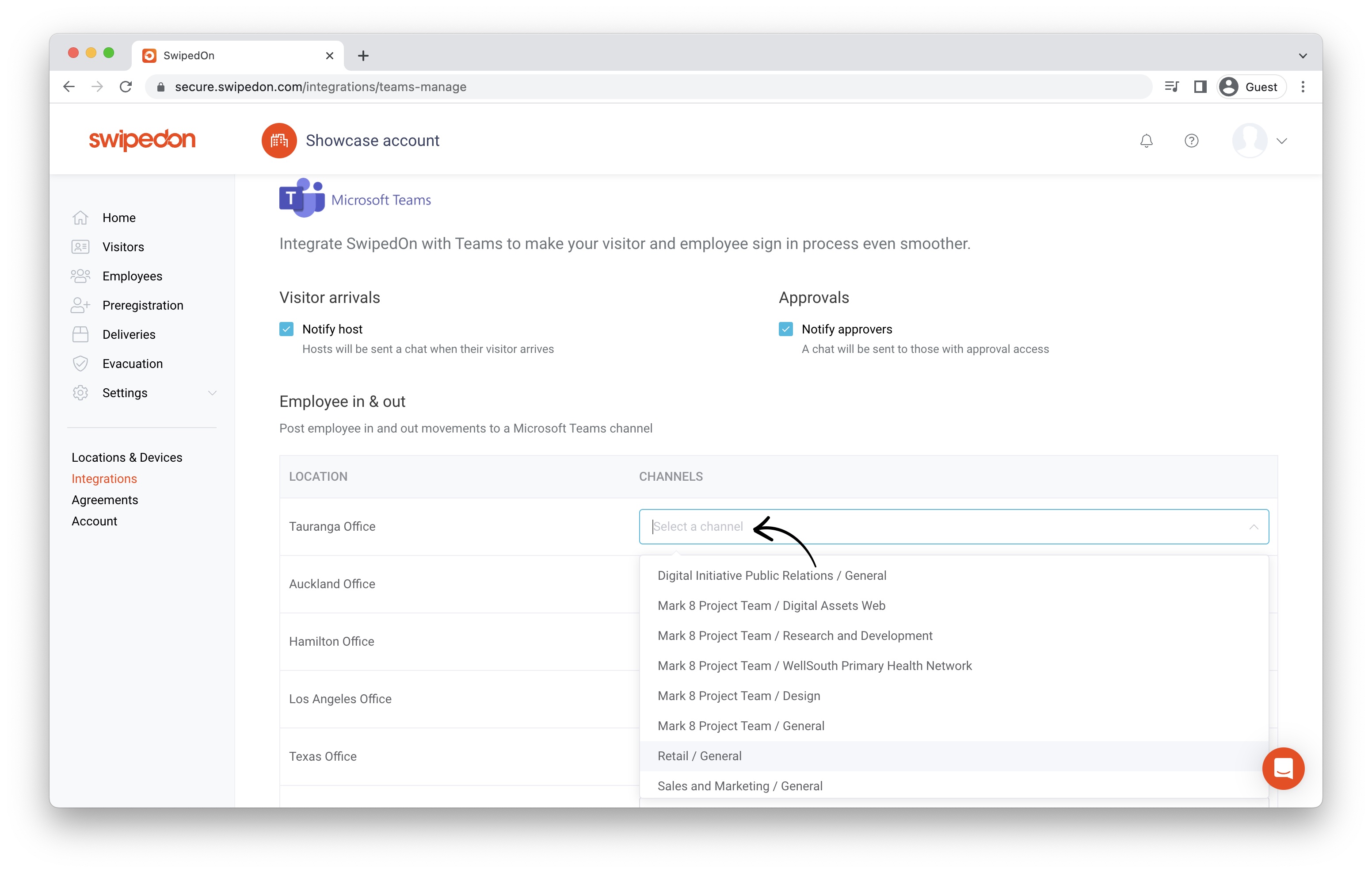This screenshot has height=873, width=1372.
Task: Open the help question mark icon
Action: coord(1191,140)
